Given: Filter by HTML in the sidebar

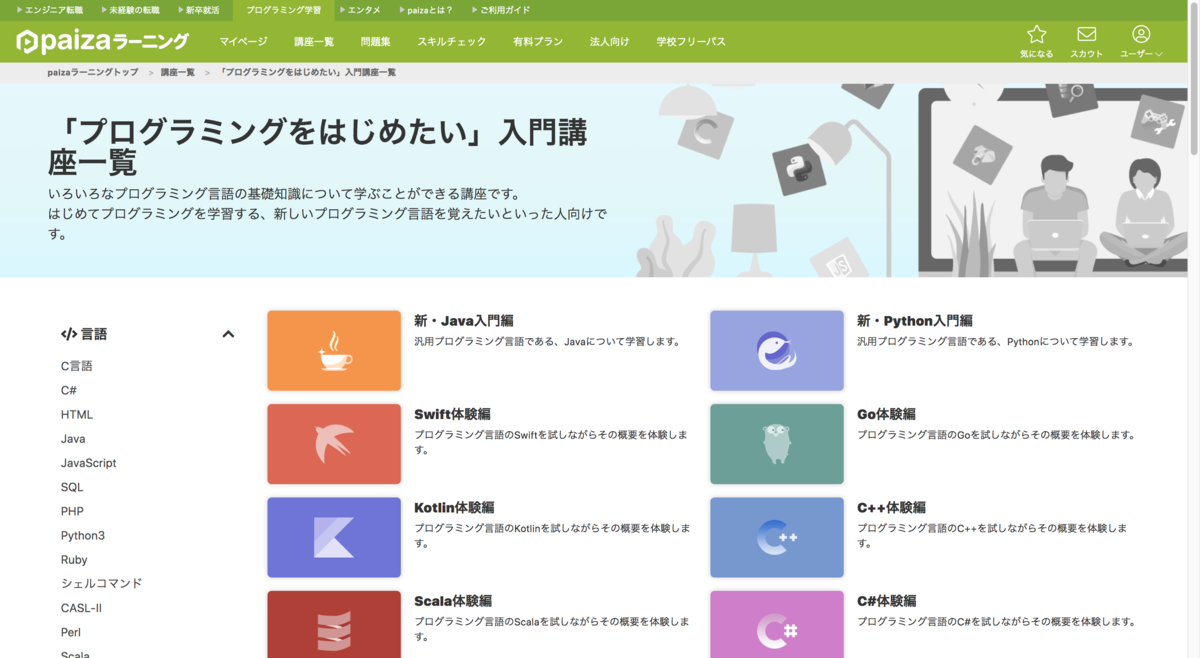Looking at the screenshot, I should click(x=76, y=414).
